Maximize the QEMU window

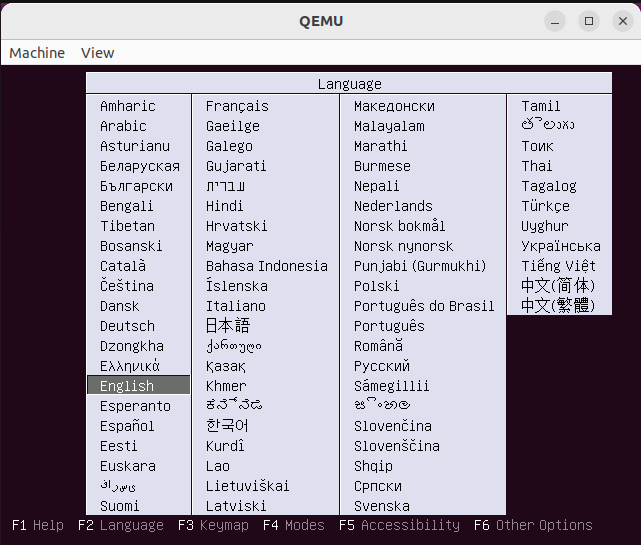[x=589, y=21]
